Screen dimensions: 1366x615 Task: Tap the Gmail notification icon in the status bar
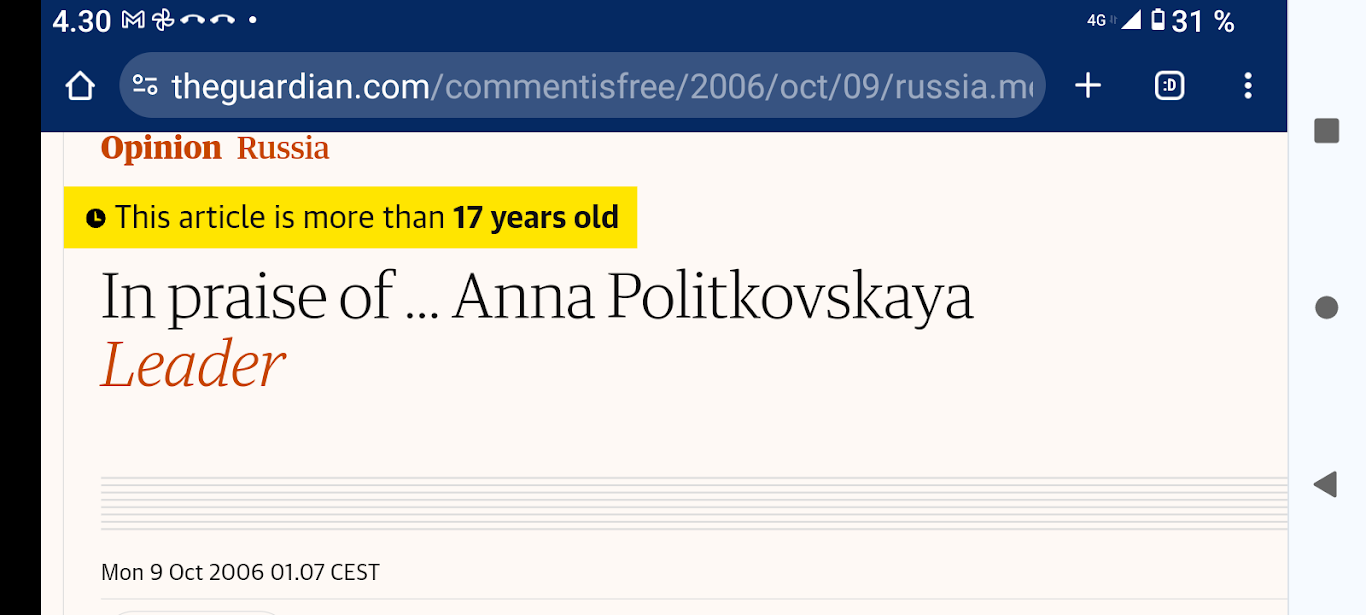pyautogui.click(x=133, y=20)
